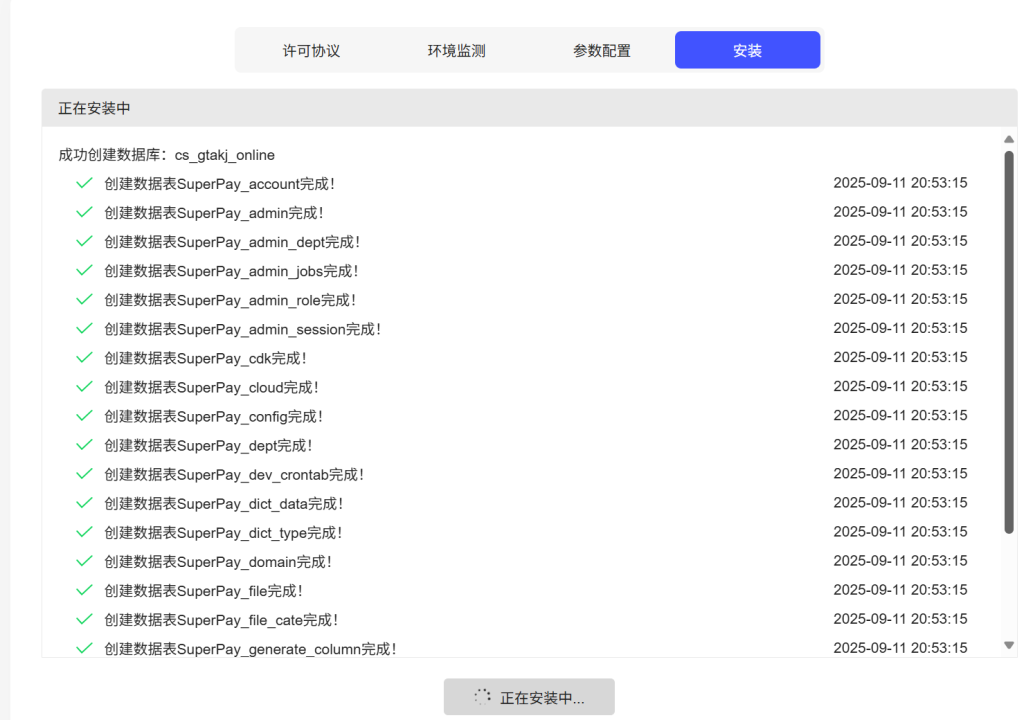Click the vertical scrollbar thumb in log panel
The width and height of the screenshot is (1024, 720).
tap(1008, 340)
